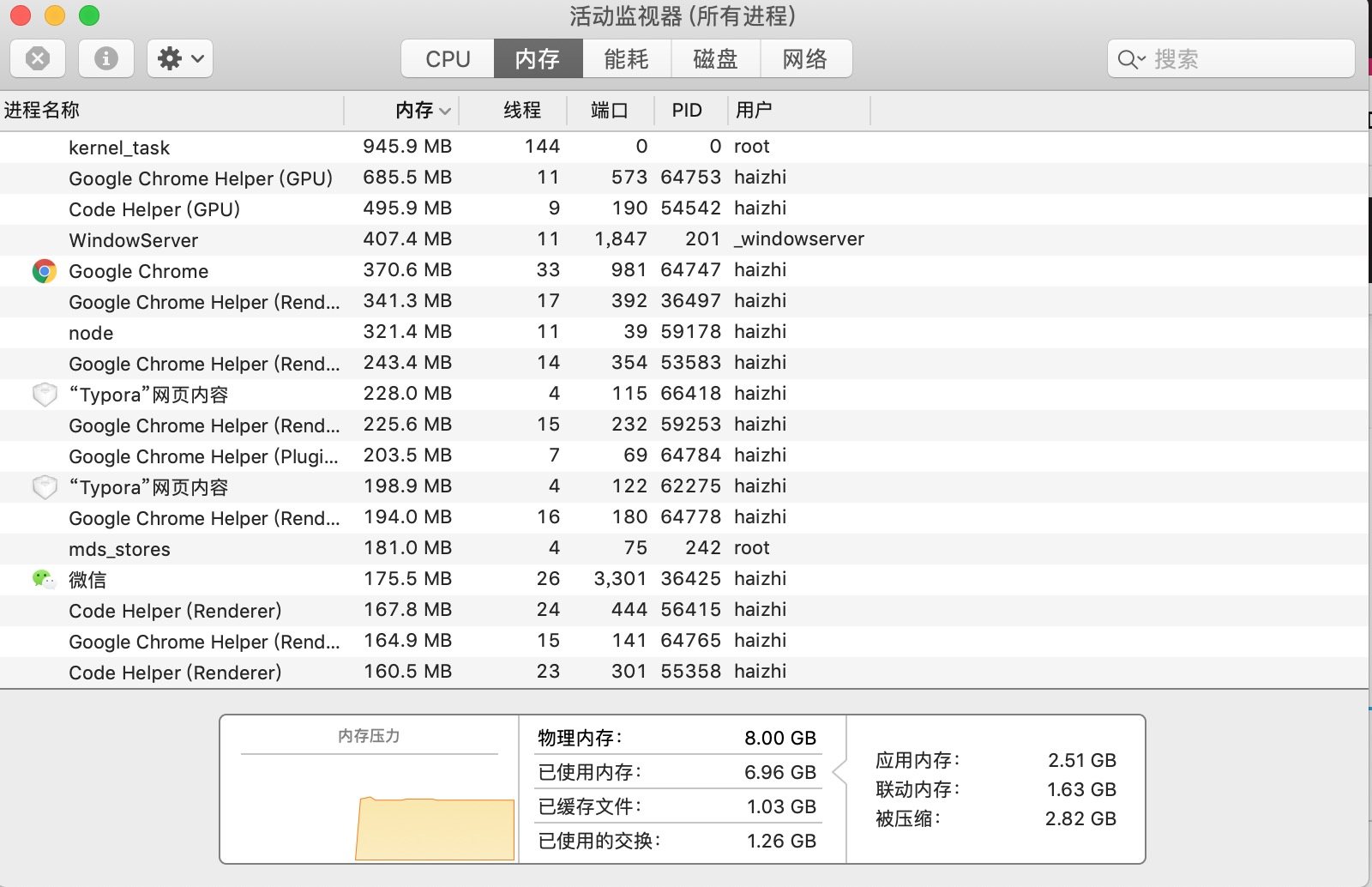Click the _windowserver user cell

point(799,239)
